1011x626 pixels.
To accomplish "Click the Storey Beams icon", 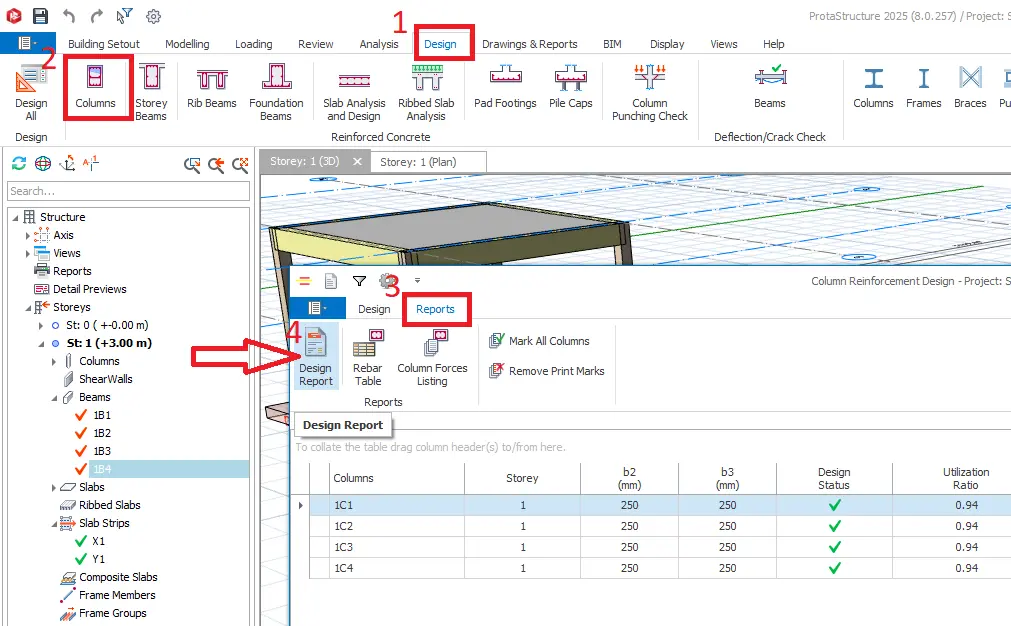I will click(152, 92).
